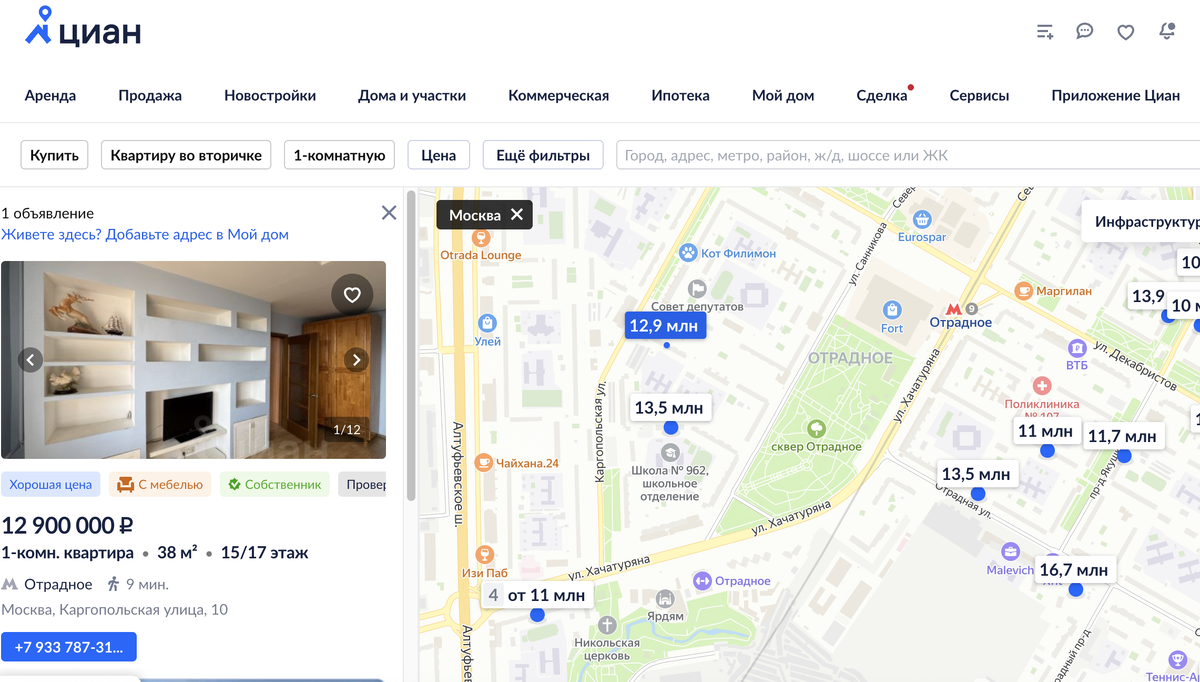Screen dimensions: 1200x682
Task: Click Otrada Lounge cafe icon on map
Action: tap(481, 237)
